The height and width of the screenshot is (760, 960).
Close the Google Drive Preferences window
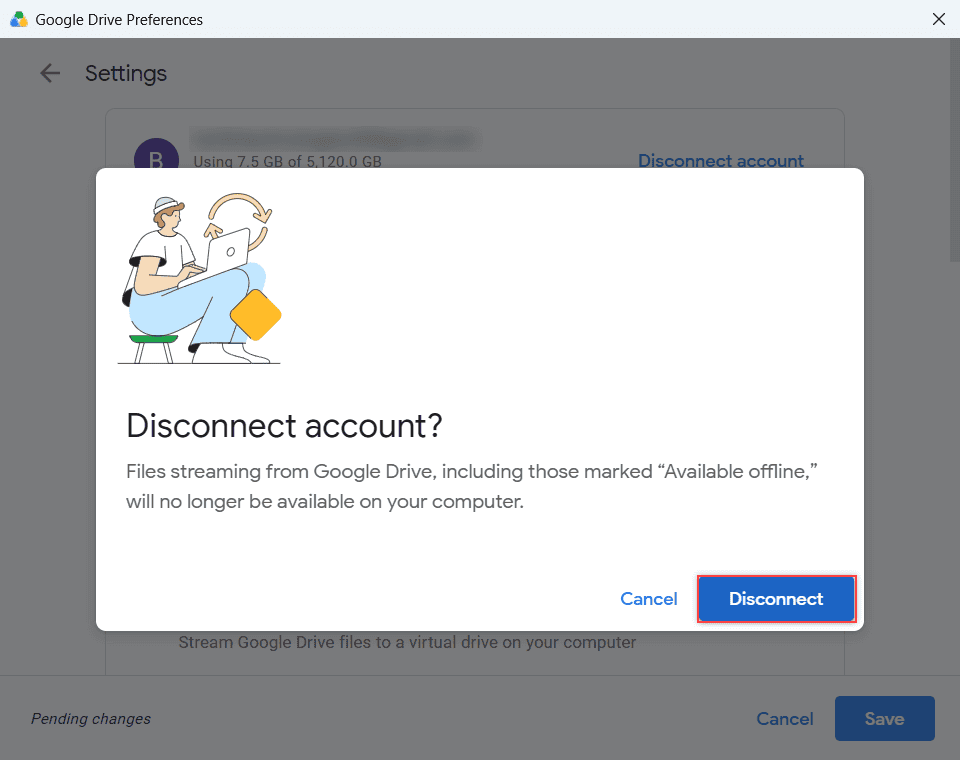(939, 19)
